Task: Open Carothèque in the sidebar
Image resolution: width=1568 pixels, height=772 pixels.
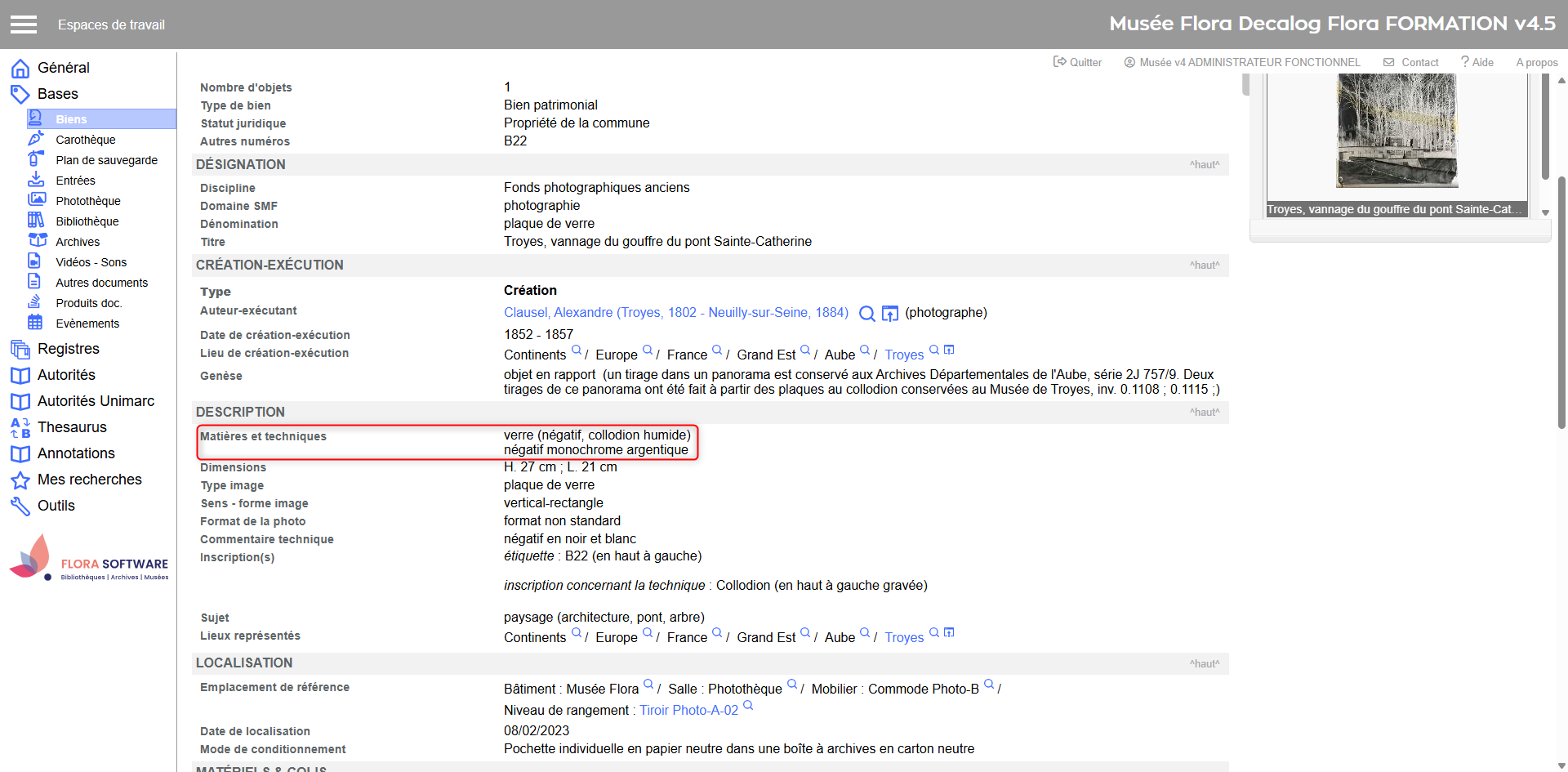Action: pyautogui.click(x=85, y=140)
